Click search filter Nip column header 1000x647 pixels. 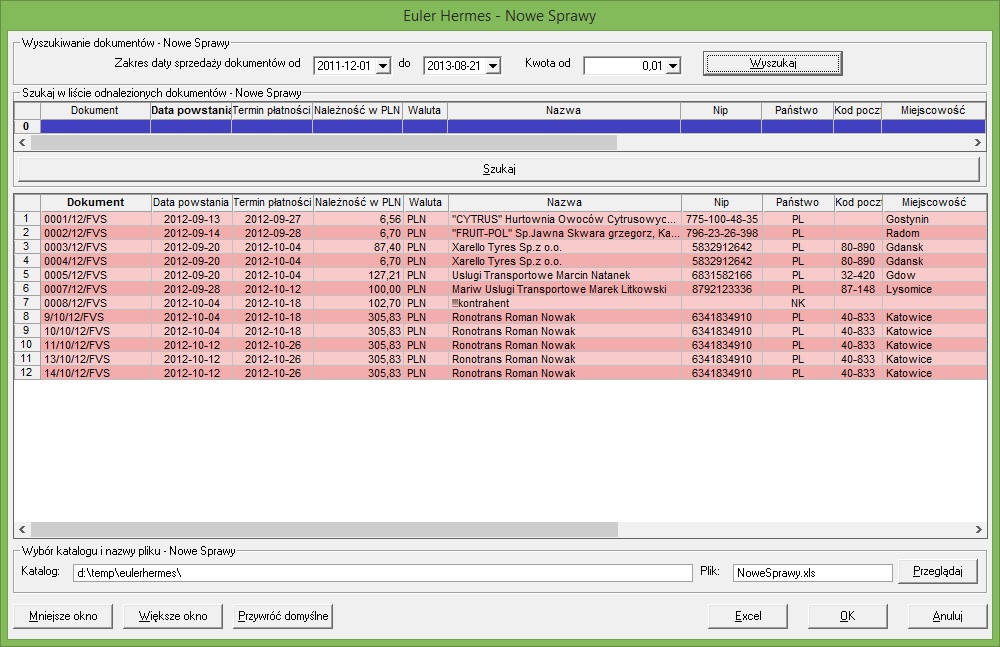(x=721, y=110)
